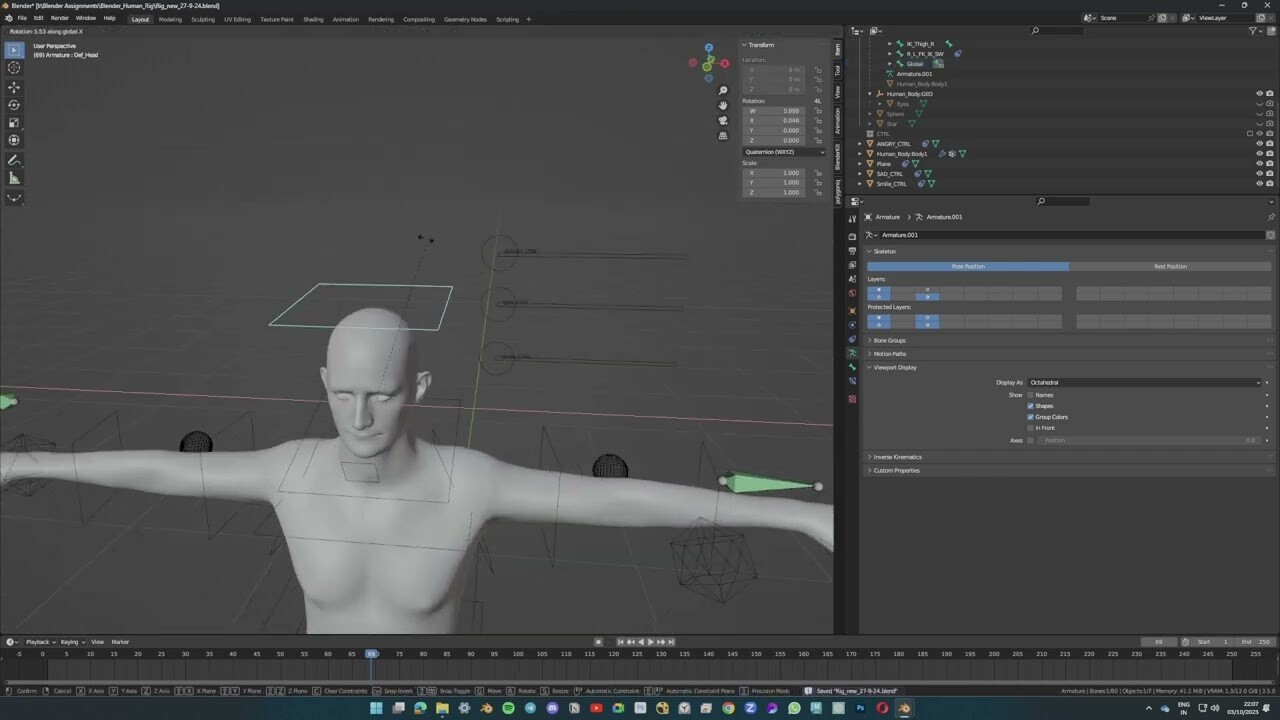
Task: Enable the Names checkbox under Viewport Display
Action: [1031, 394]
